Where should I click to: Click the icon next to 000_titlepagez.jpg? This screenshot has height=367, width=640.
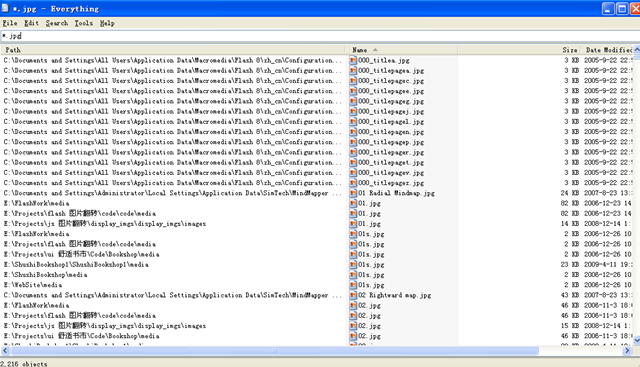point(353,183)
